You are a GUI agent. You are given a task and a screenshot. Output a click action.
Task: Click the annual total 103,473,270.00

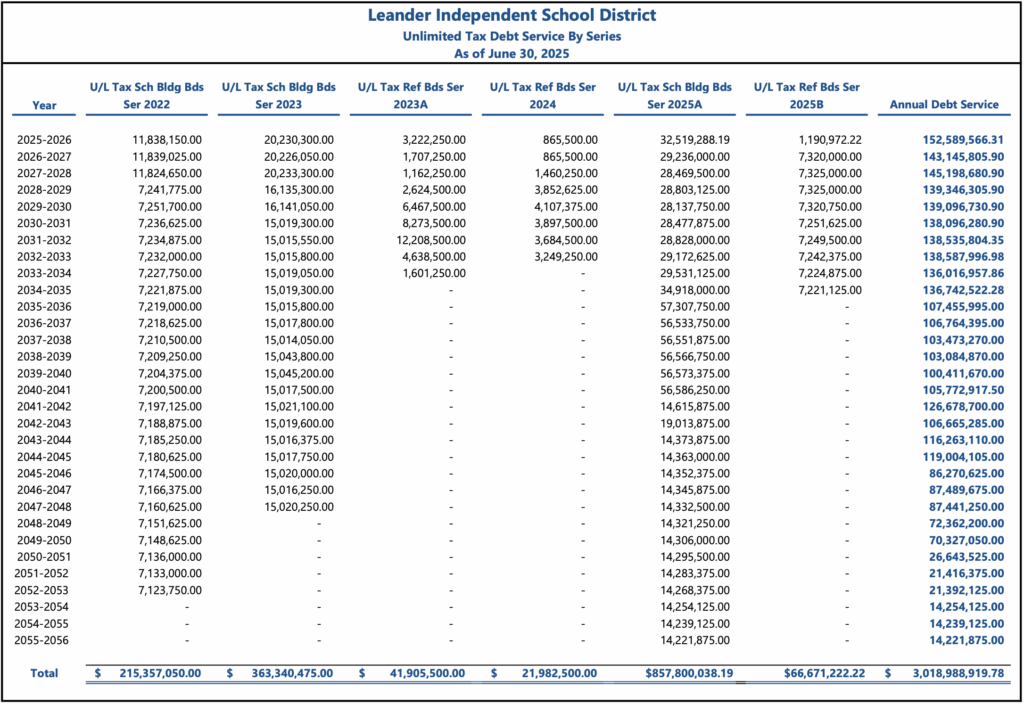[x=963, y=340]
